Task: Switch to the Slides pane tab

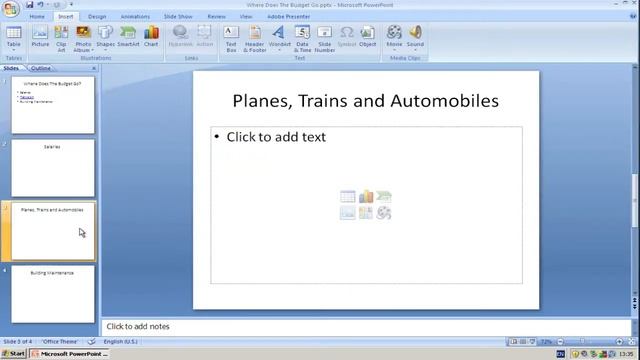Action: coord(11,68)
